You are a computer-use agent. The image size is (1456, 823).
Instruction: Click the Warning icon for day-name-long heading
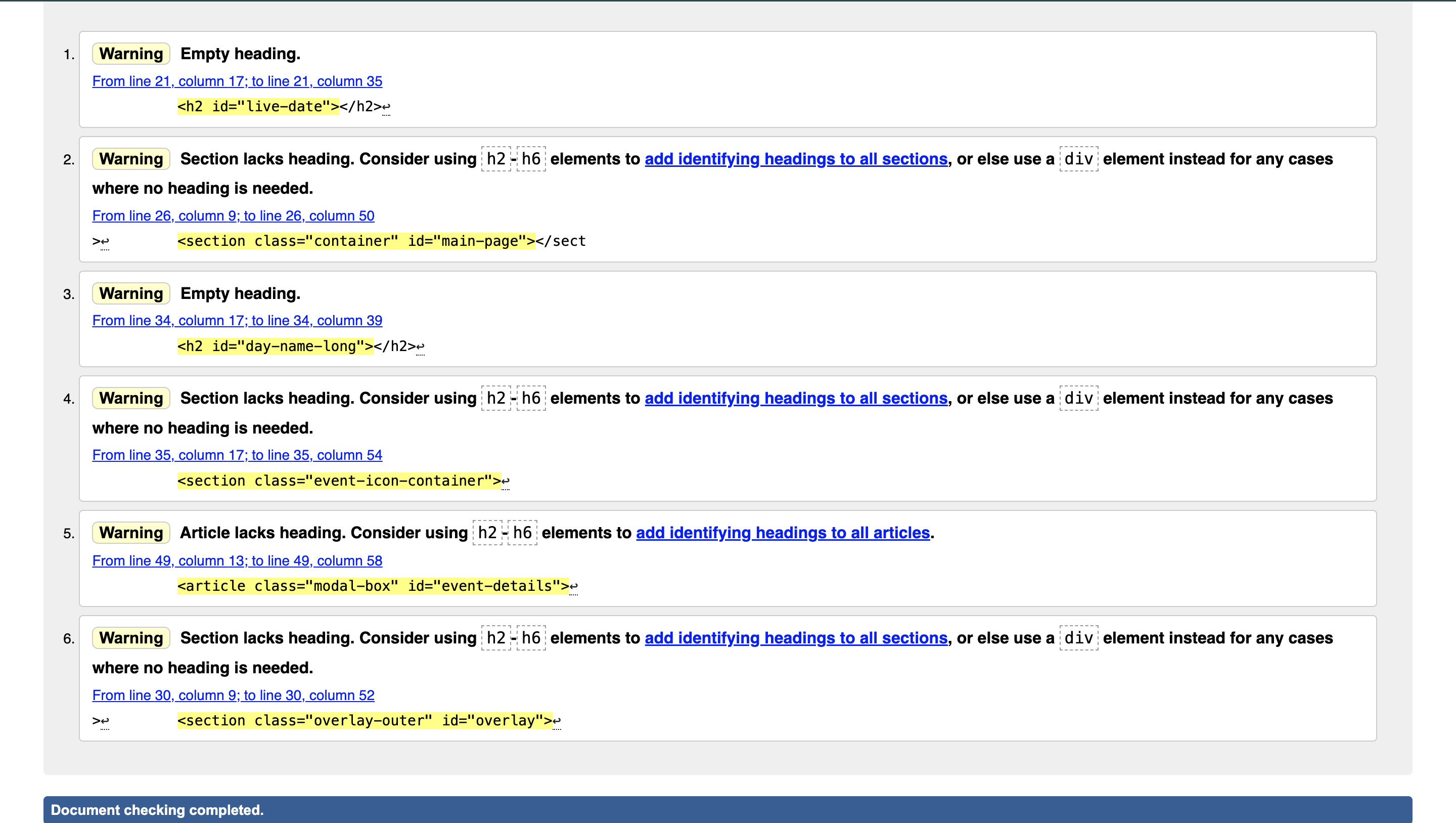click(131, 293)
